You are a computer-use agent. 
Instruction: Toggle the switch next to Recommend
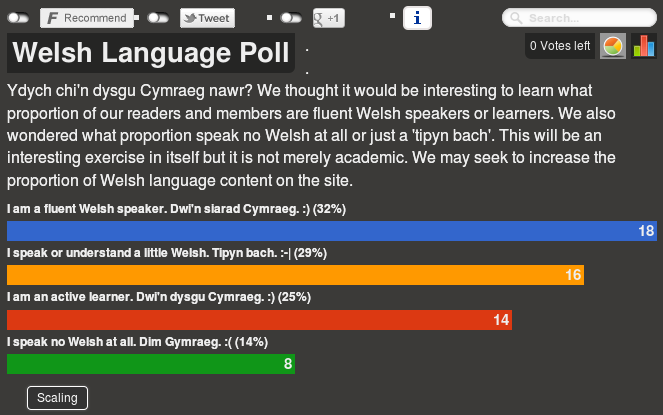pos(18,18)
